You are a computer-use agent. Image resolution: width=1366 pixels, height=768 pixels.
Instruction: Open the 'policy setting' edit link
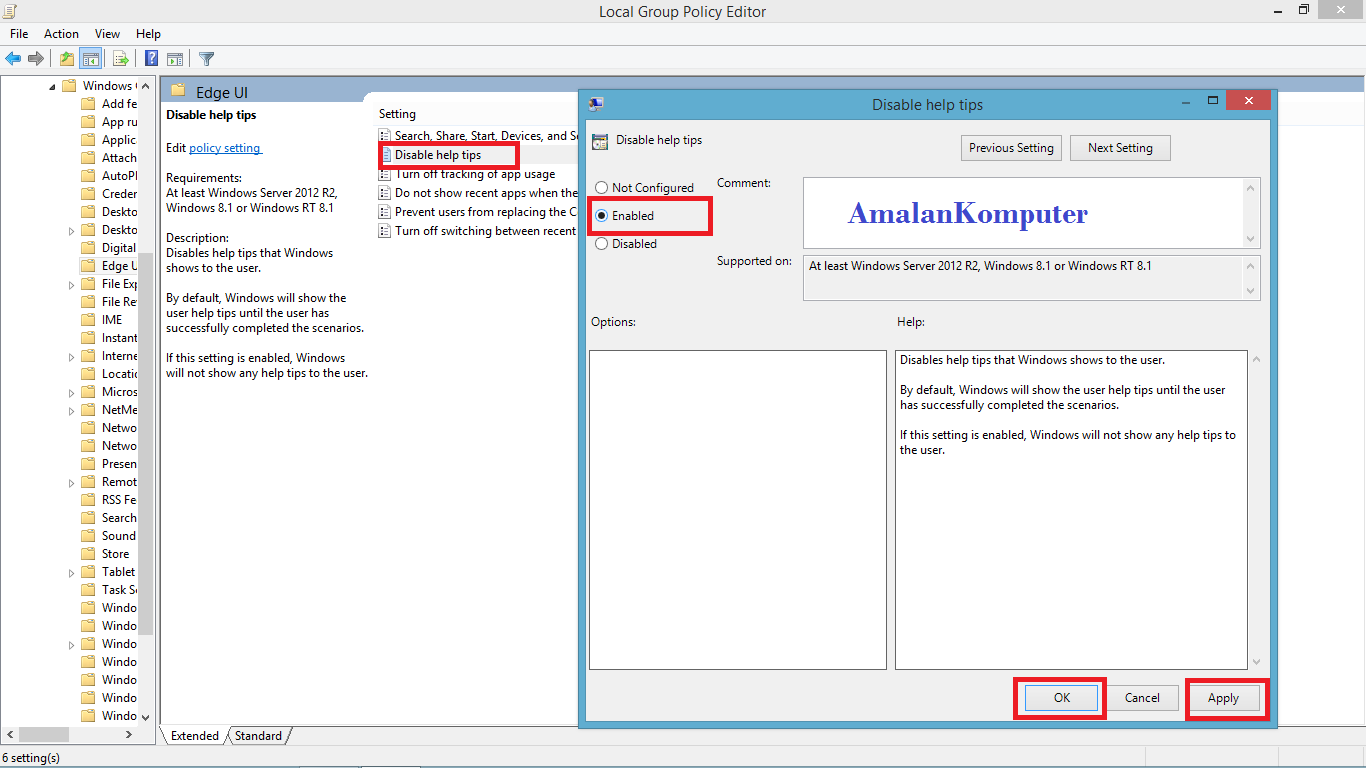point(225,148)
